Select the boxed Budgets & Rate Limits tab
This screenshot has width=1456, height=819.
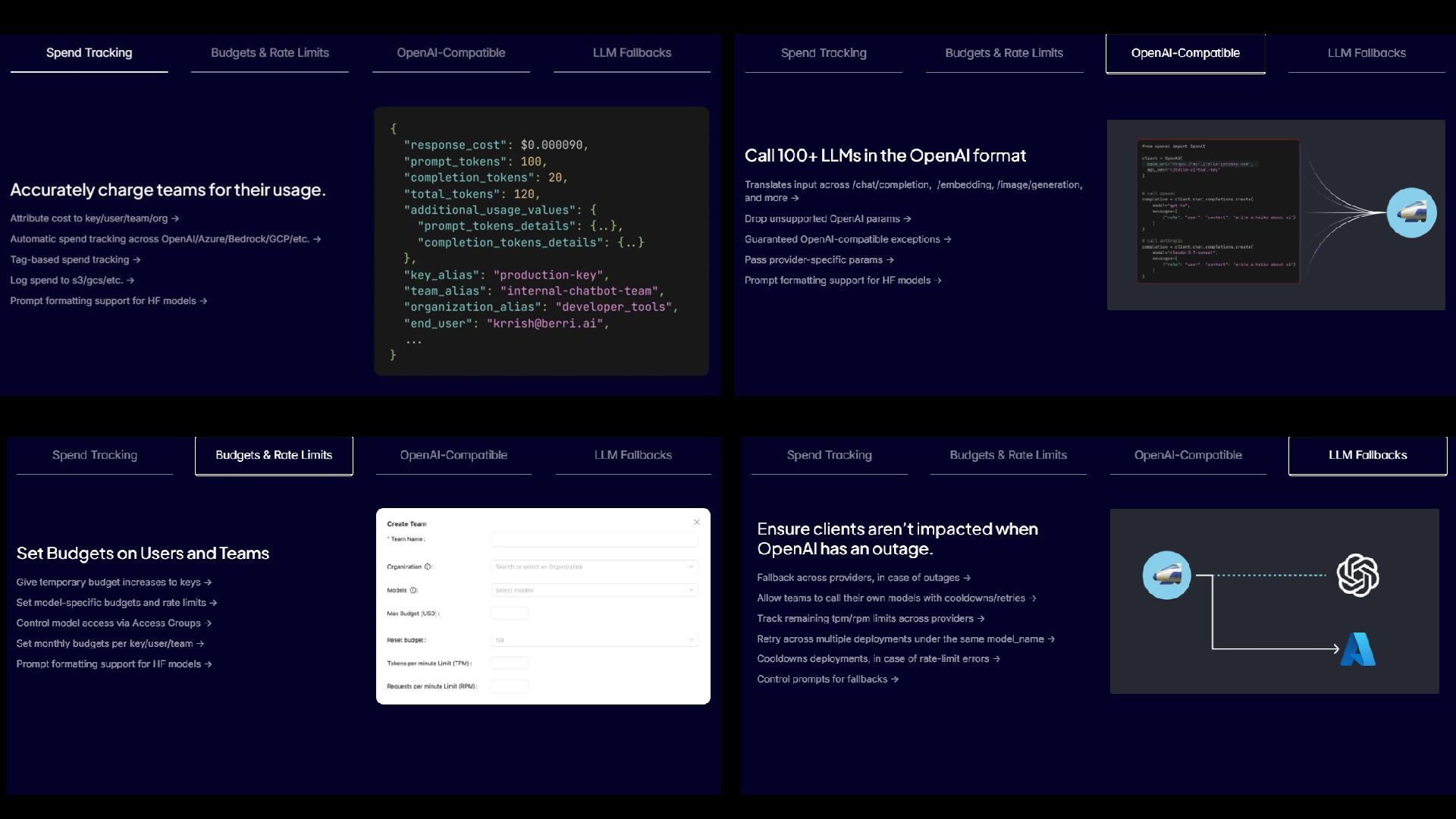tap(274, 455)
